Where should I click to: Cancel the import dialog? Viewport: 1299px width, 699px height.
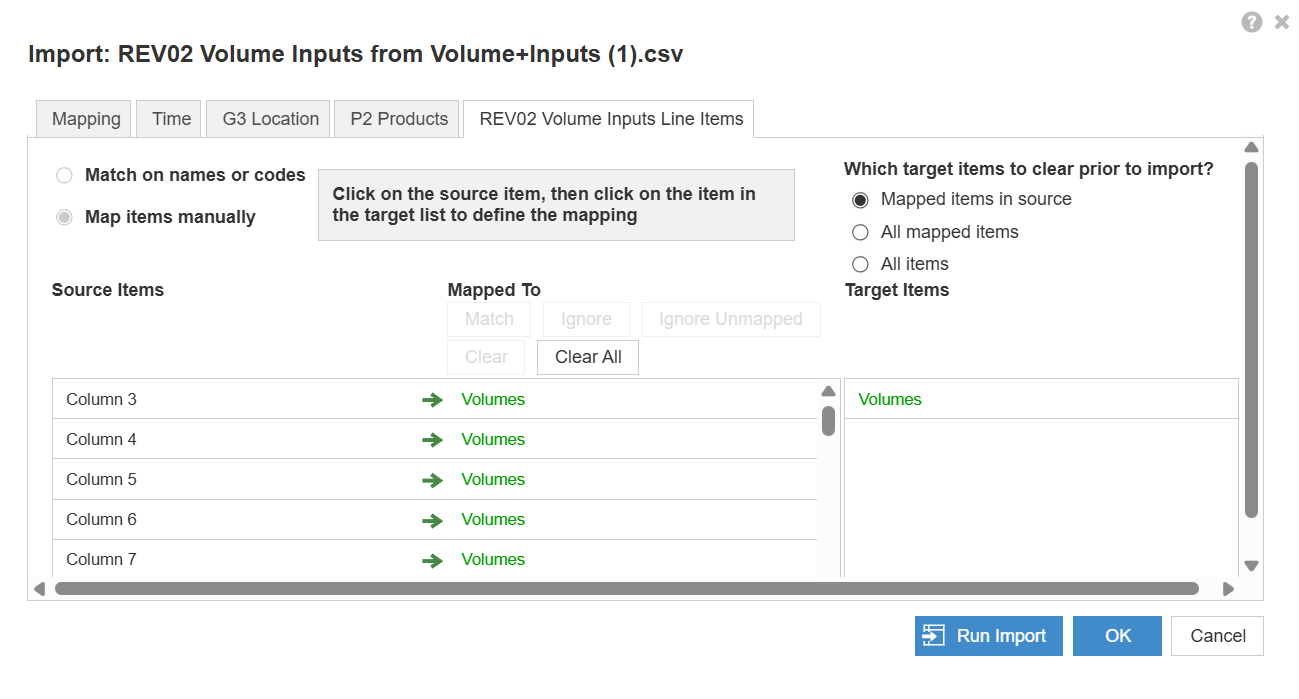point(1217,636)
